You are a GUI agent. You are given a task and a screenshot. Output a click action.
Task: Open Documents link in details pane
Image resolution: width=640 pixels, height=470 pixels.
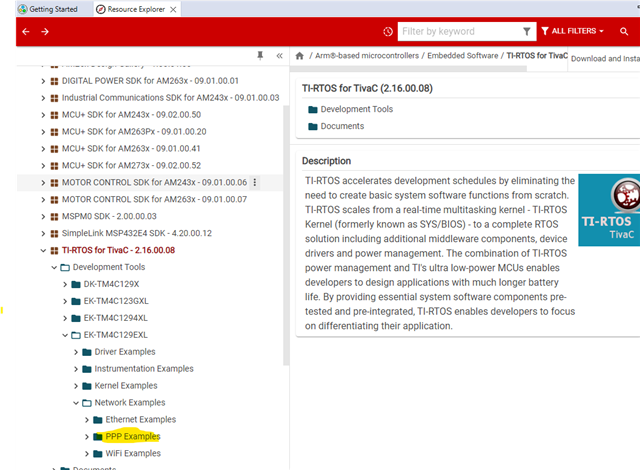click(x=342, y=126)
